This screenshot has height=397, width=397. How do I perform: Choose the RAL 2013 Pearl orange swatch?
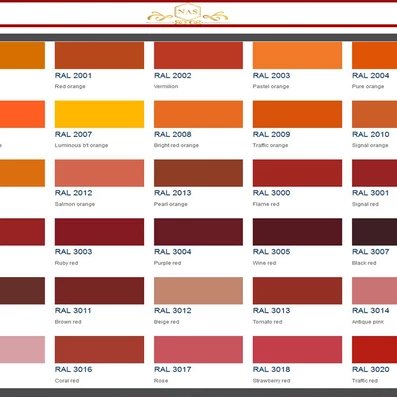point(198,173)
